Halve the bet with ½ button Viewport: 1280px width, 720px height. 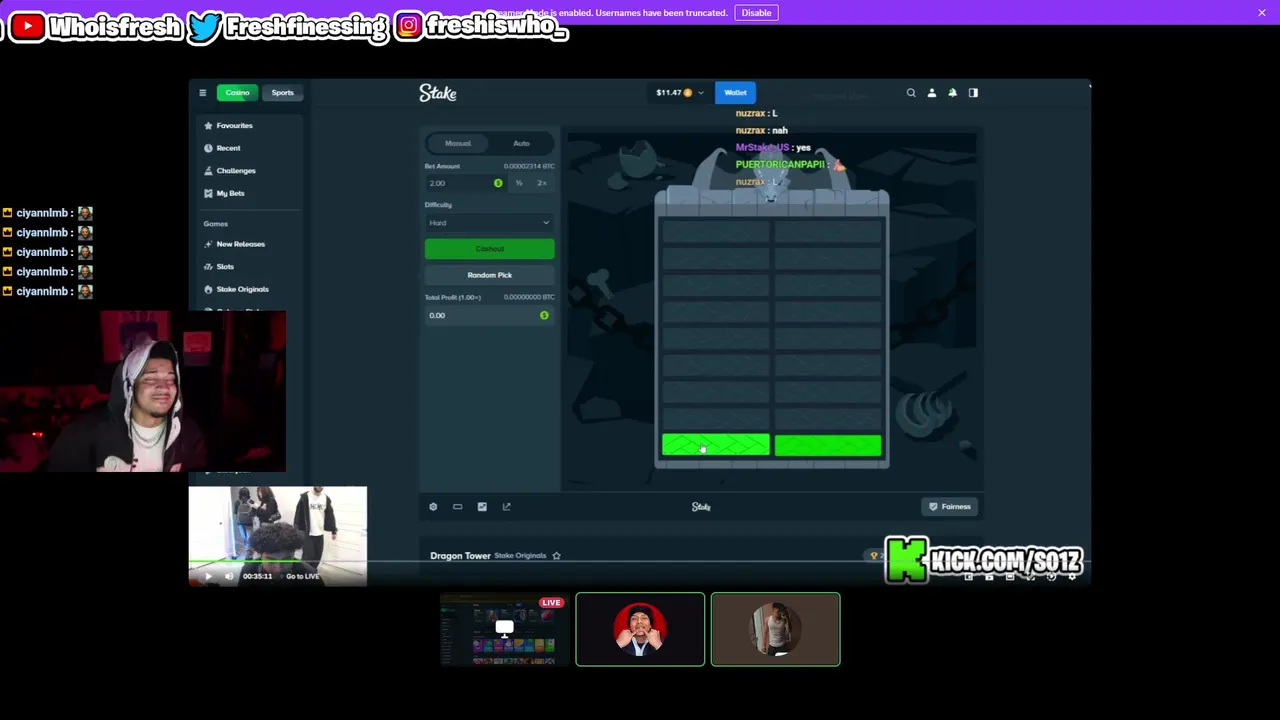(x=519, y=183)
